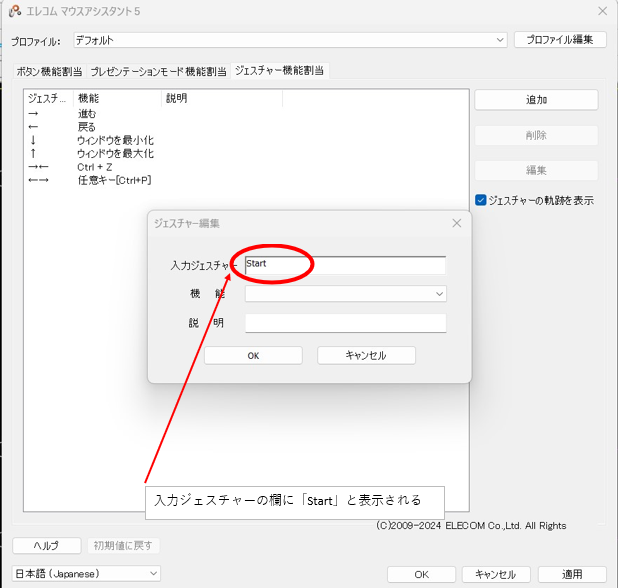Close the エレコム マウスアシスタント5 window
This screenshot has height=588, width=618.
click(x=602, y=11)
